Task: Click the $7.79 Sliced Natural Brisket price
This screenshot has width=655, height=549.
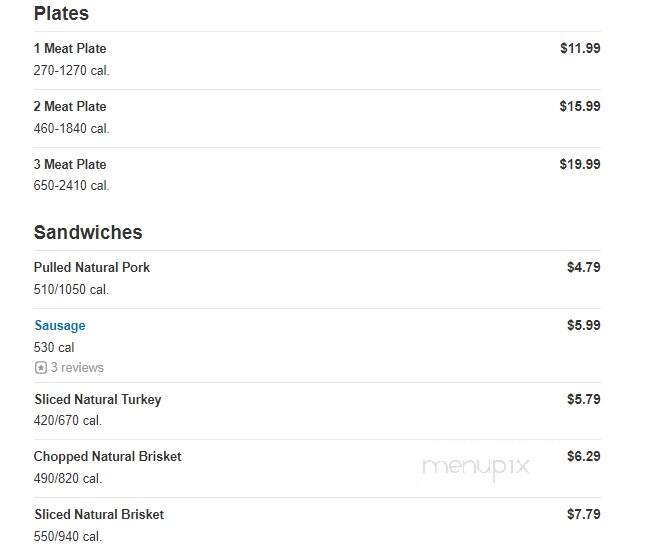Action: pos(584,514)
